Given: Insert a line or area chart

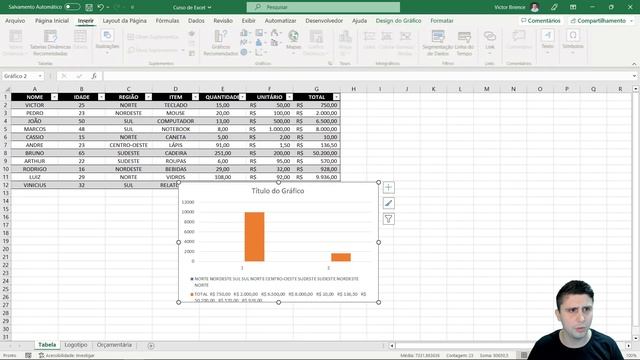Looking at the screenshot, I should 244,42.
